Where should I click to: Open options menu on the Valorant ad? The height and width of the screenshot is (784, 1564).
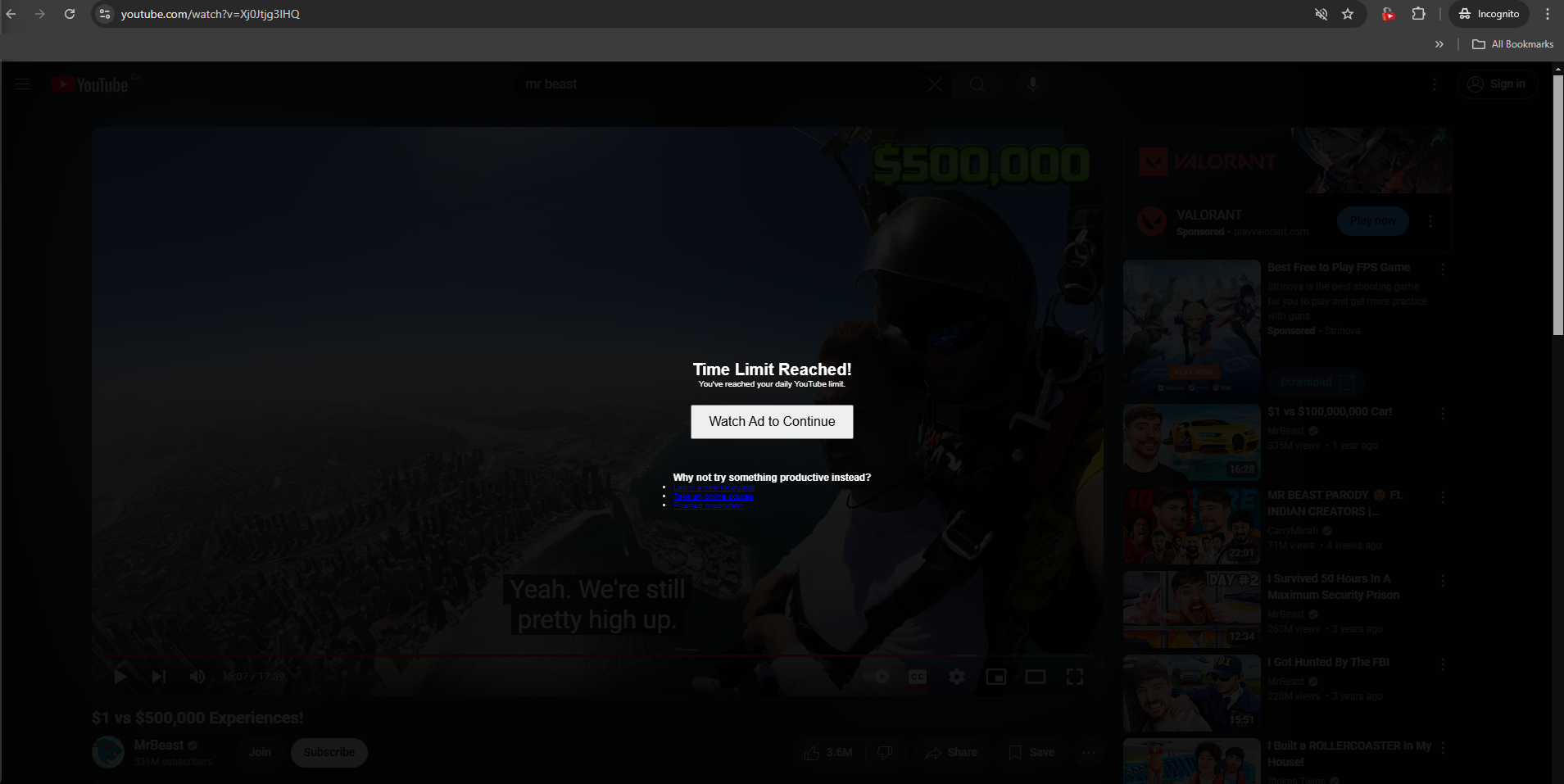[1430, 220]
